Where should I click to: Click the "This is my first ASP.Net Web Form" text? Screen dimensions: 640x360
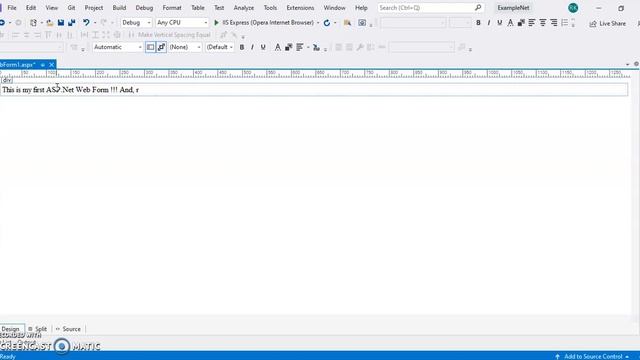click(x=56, y=90)
